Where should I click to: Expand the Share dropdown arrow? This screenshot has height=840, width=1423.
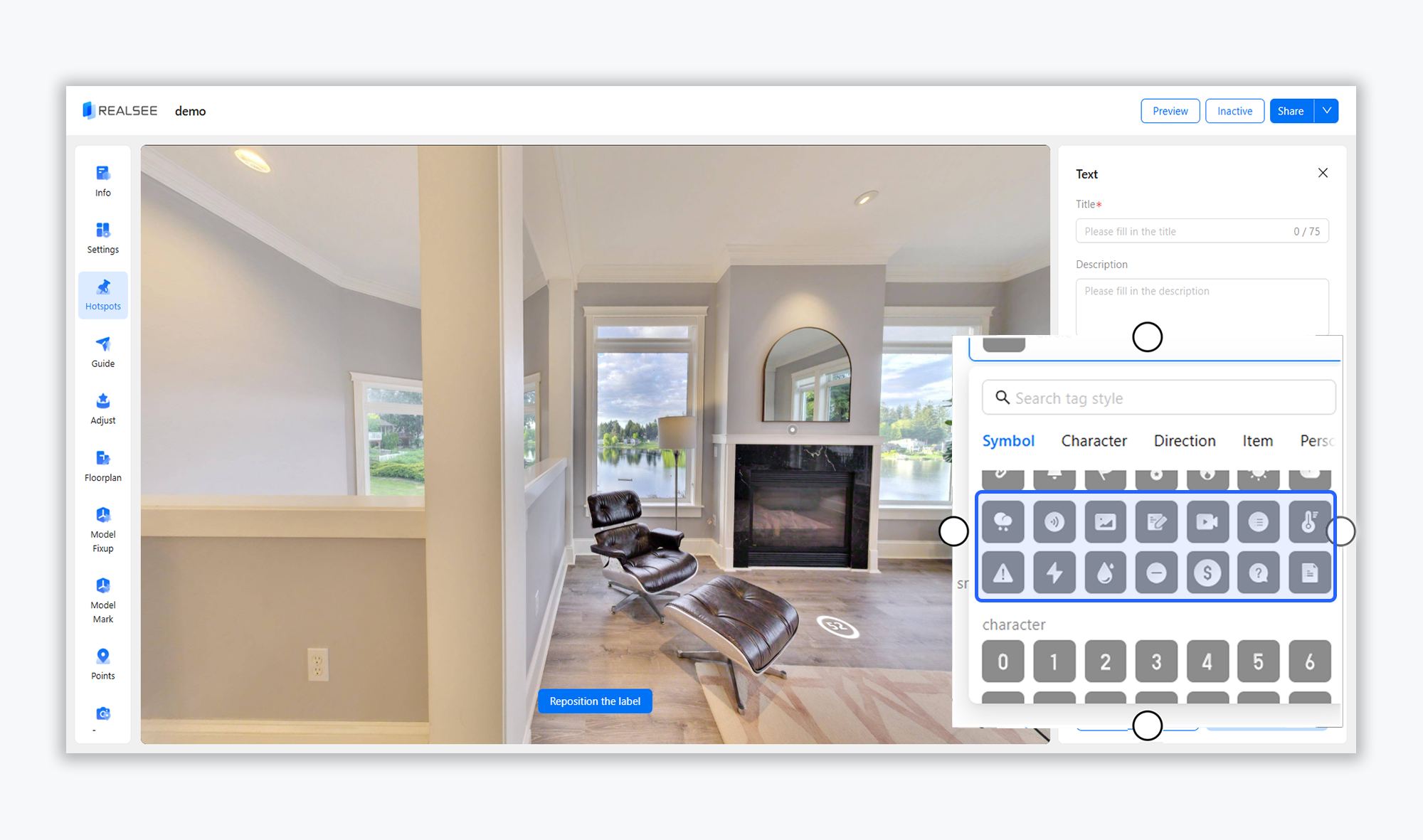coord(1326,111)
